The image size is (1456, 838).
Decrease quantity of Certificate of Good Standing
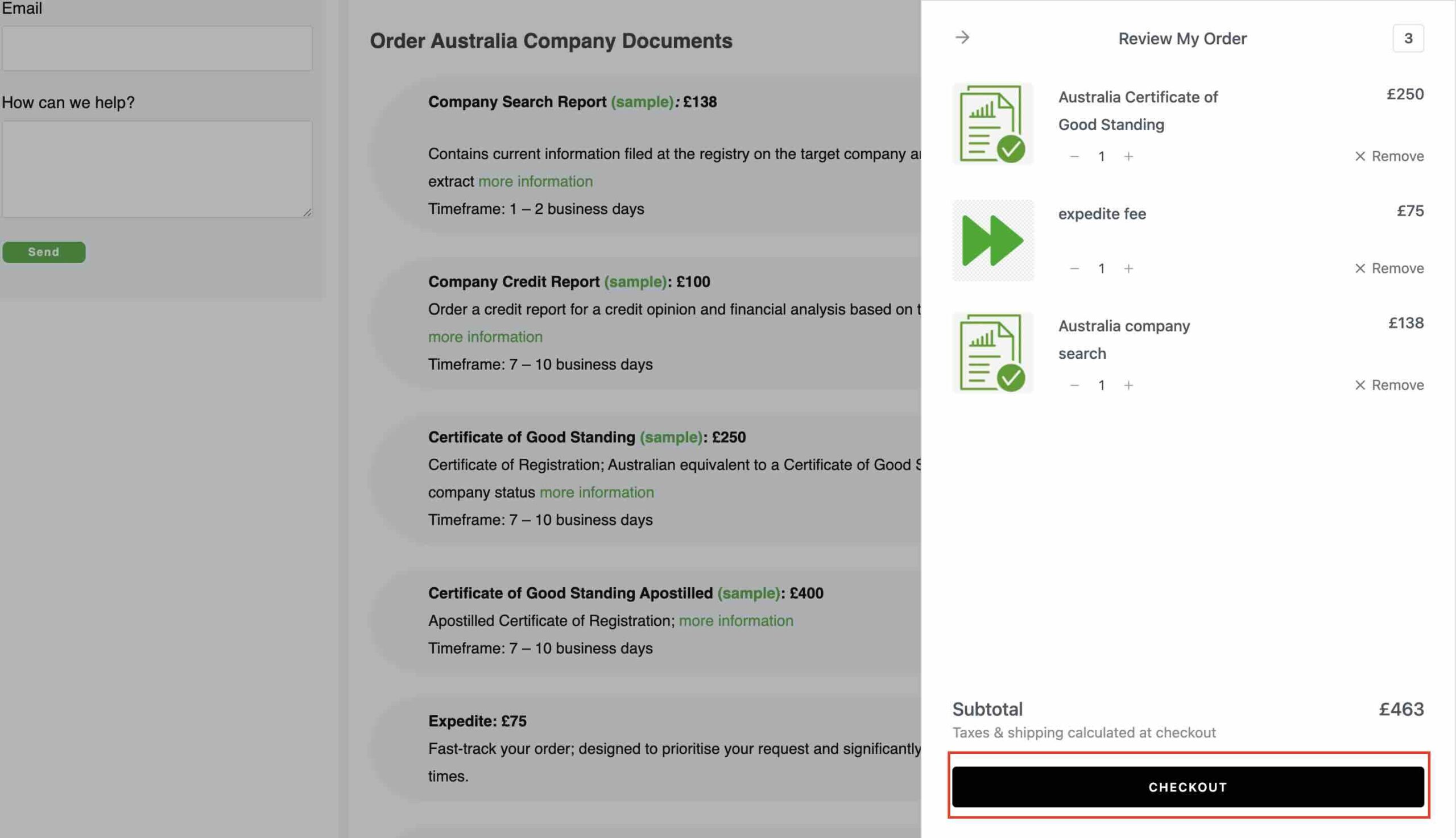tap(1074, 156)
